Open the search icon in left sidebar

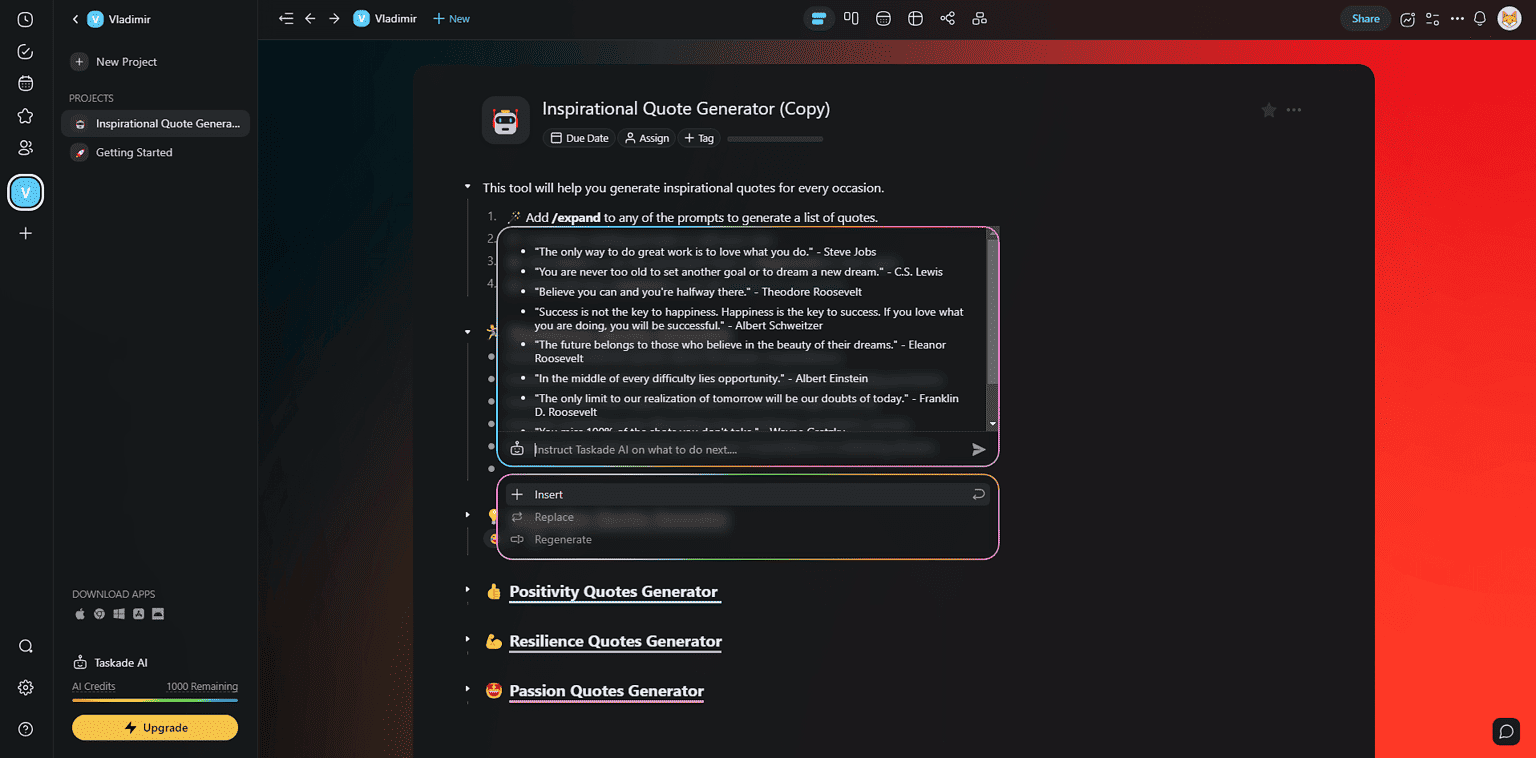[x=26, y=646]
